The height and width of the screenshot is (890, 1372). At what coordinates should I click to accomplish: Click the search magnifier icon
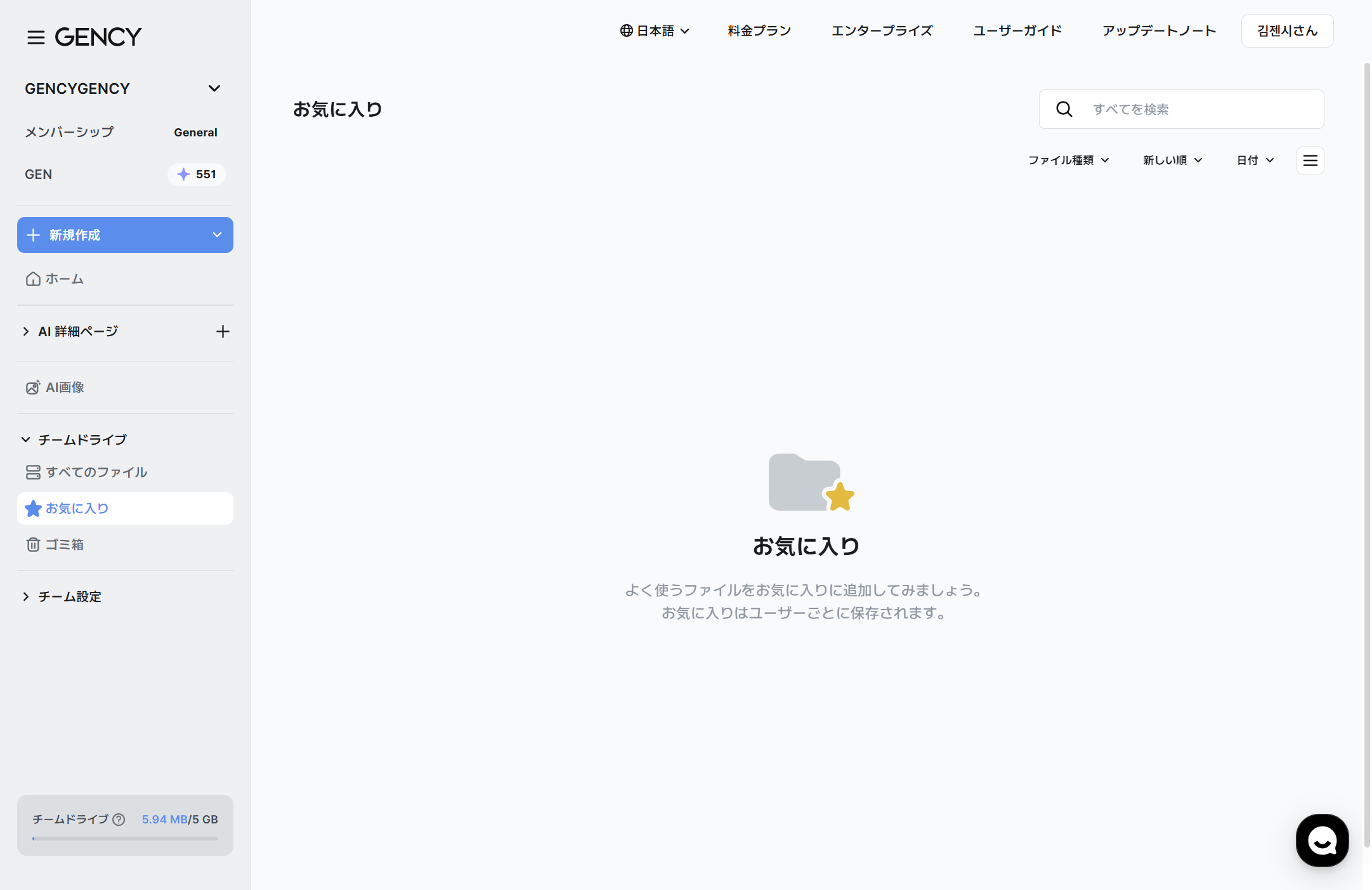[x=1064, y=109]
